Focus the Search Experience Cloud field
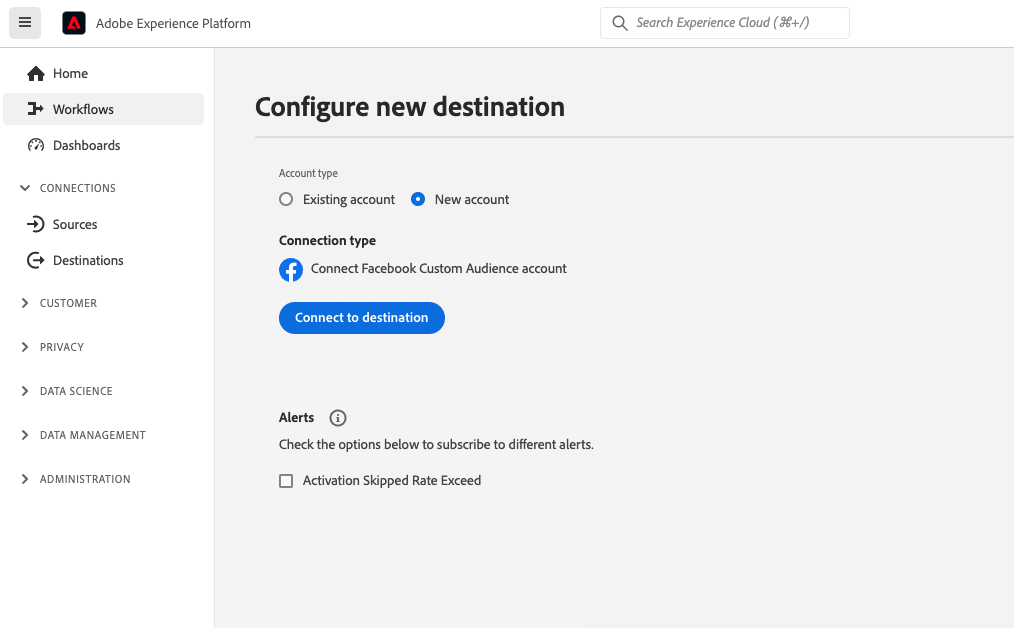The width and height of the screenshot is (1014, 628). point(735,23)
